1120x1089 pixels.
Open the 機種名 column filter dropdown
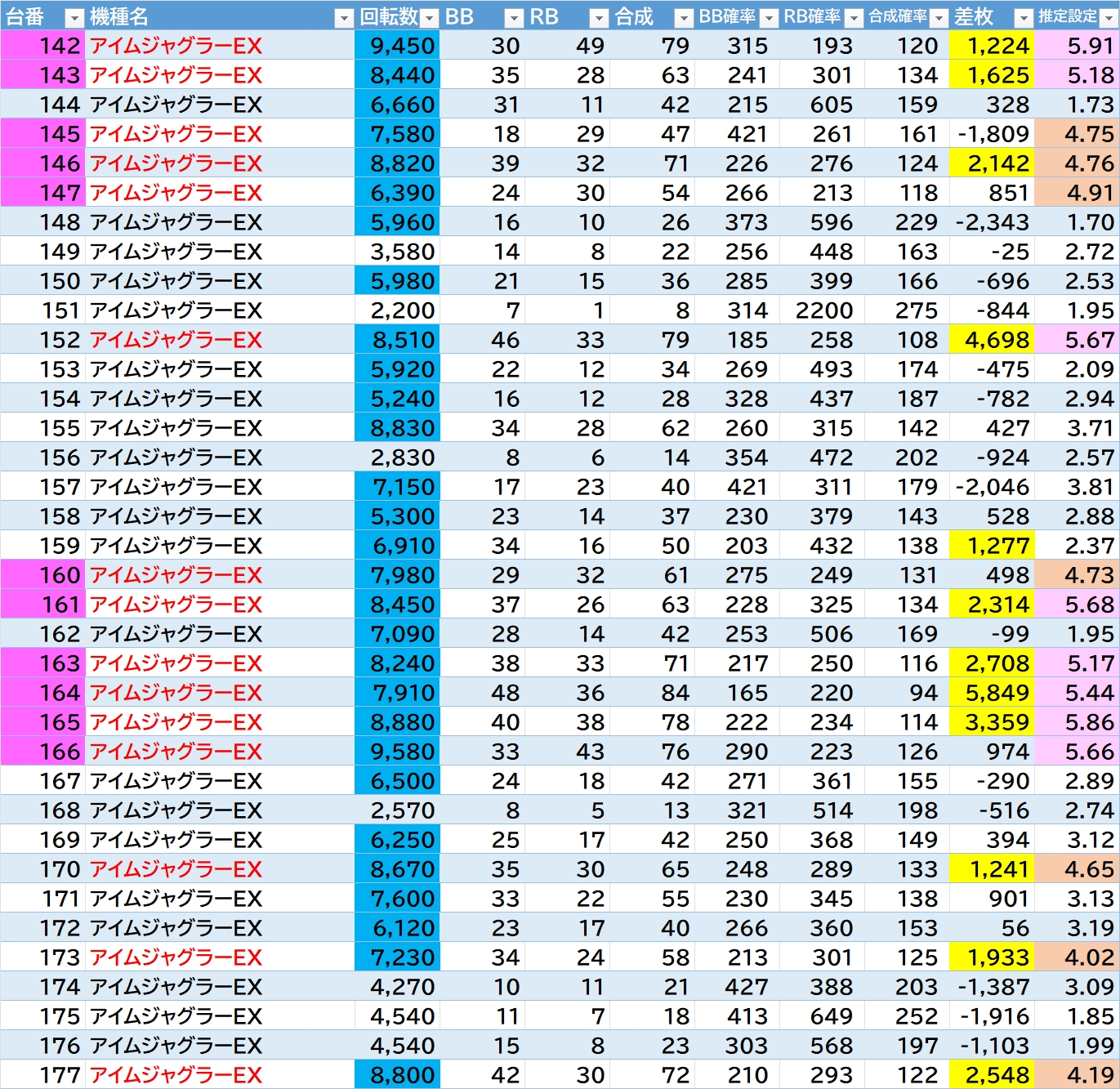(344, 17)
